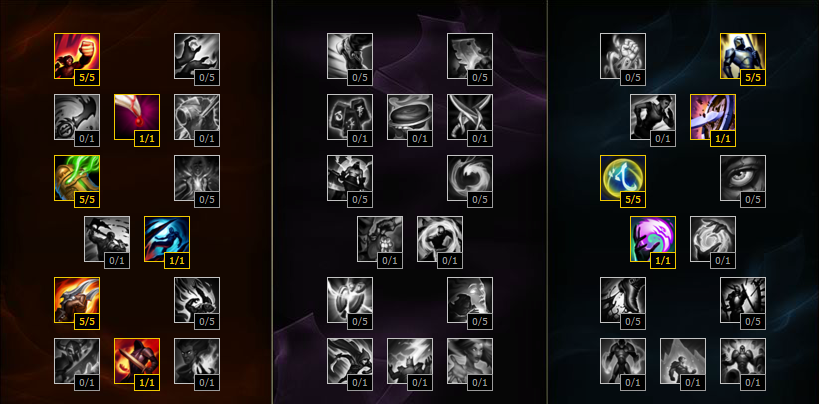This screenshot has width=819, height=404.
Task: Select the grey running runner mastery in blue tree
Action: (653, 117)
